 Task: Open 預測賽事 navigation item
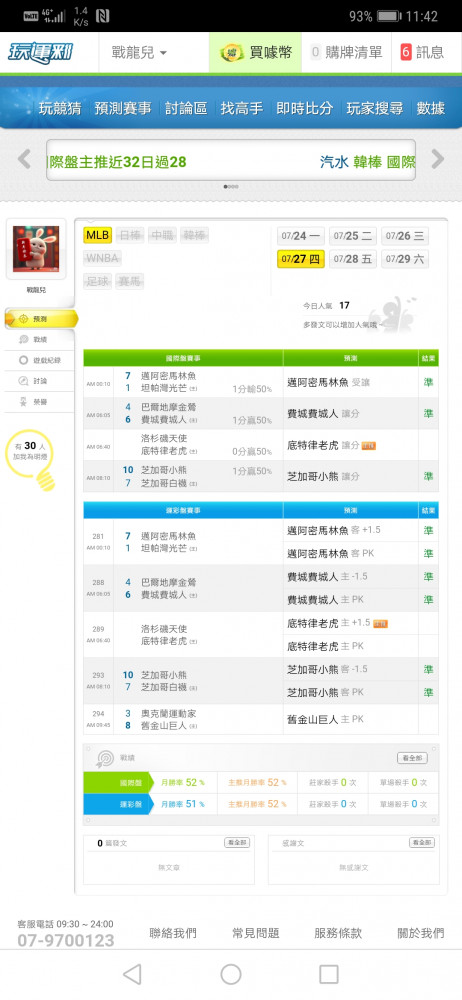(x=123, y=108)
